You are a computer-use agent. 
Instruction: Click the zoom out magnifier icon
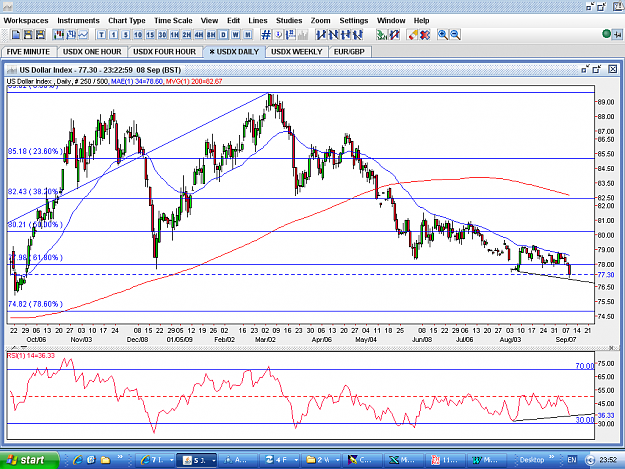tap(455, 35)
